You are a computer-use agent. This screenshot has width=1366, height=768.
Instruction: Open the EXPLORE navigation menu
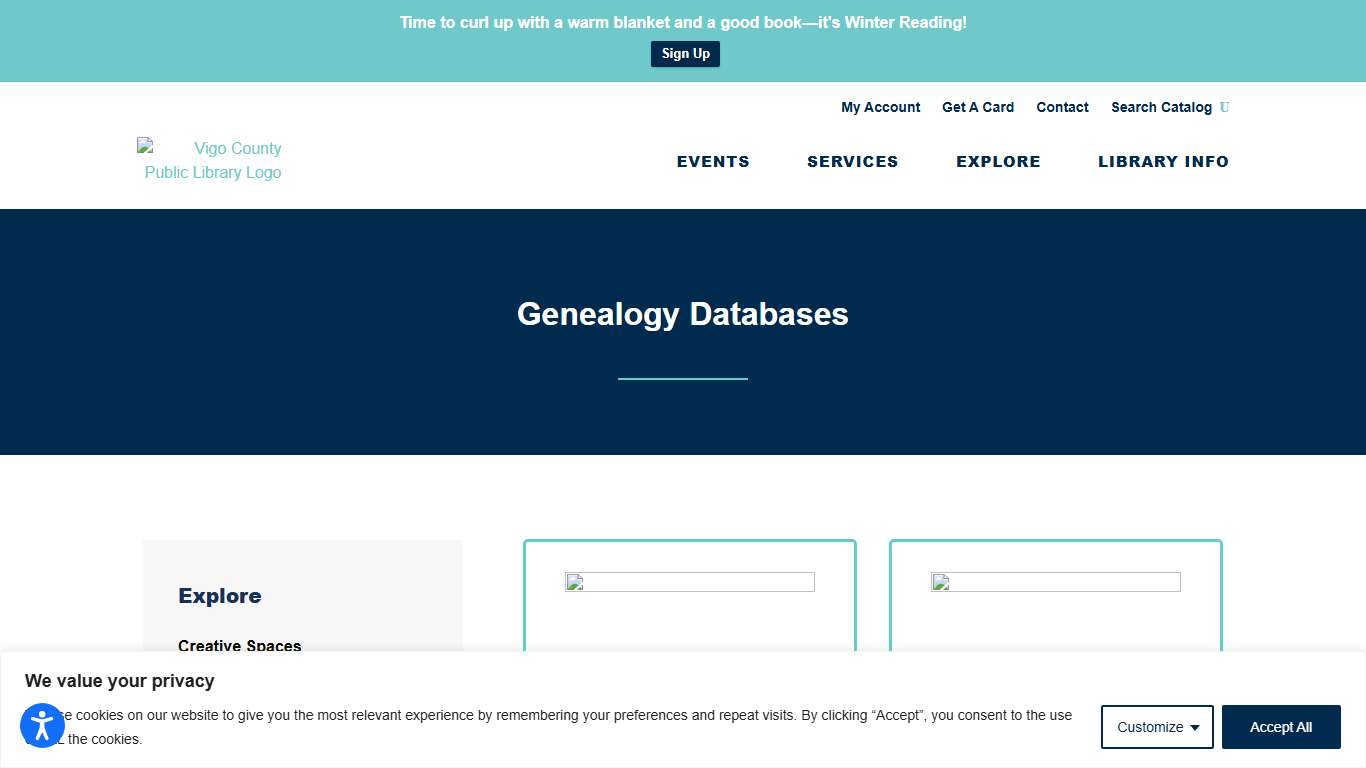[x=998, y=161]
